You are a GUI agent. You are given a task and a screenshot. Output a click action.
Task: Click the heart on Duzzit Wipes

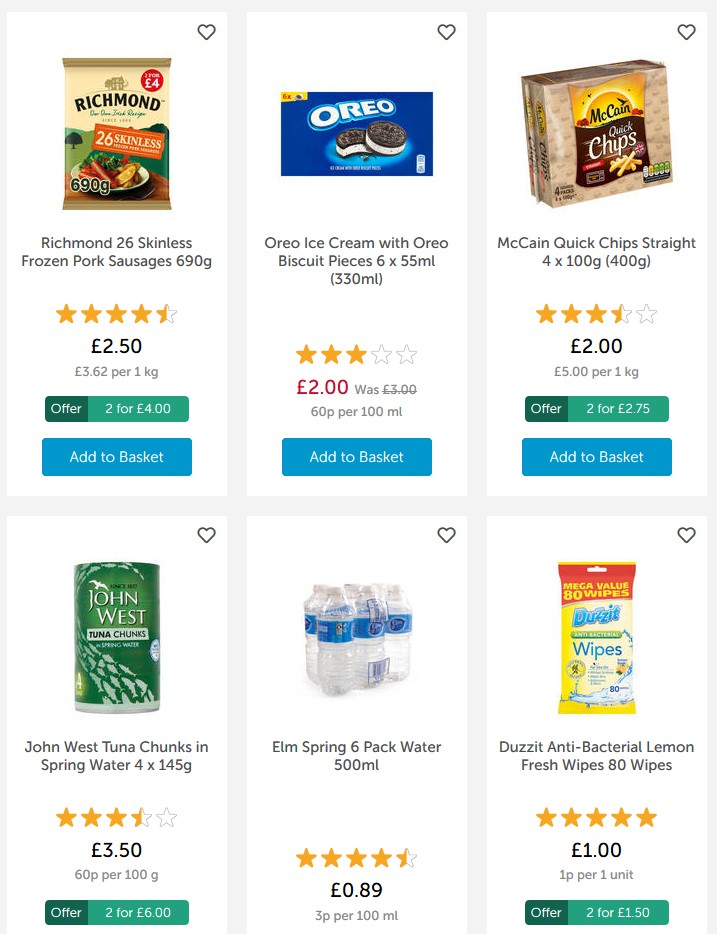point(686,535)
